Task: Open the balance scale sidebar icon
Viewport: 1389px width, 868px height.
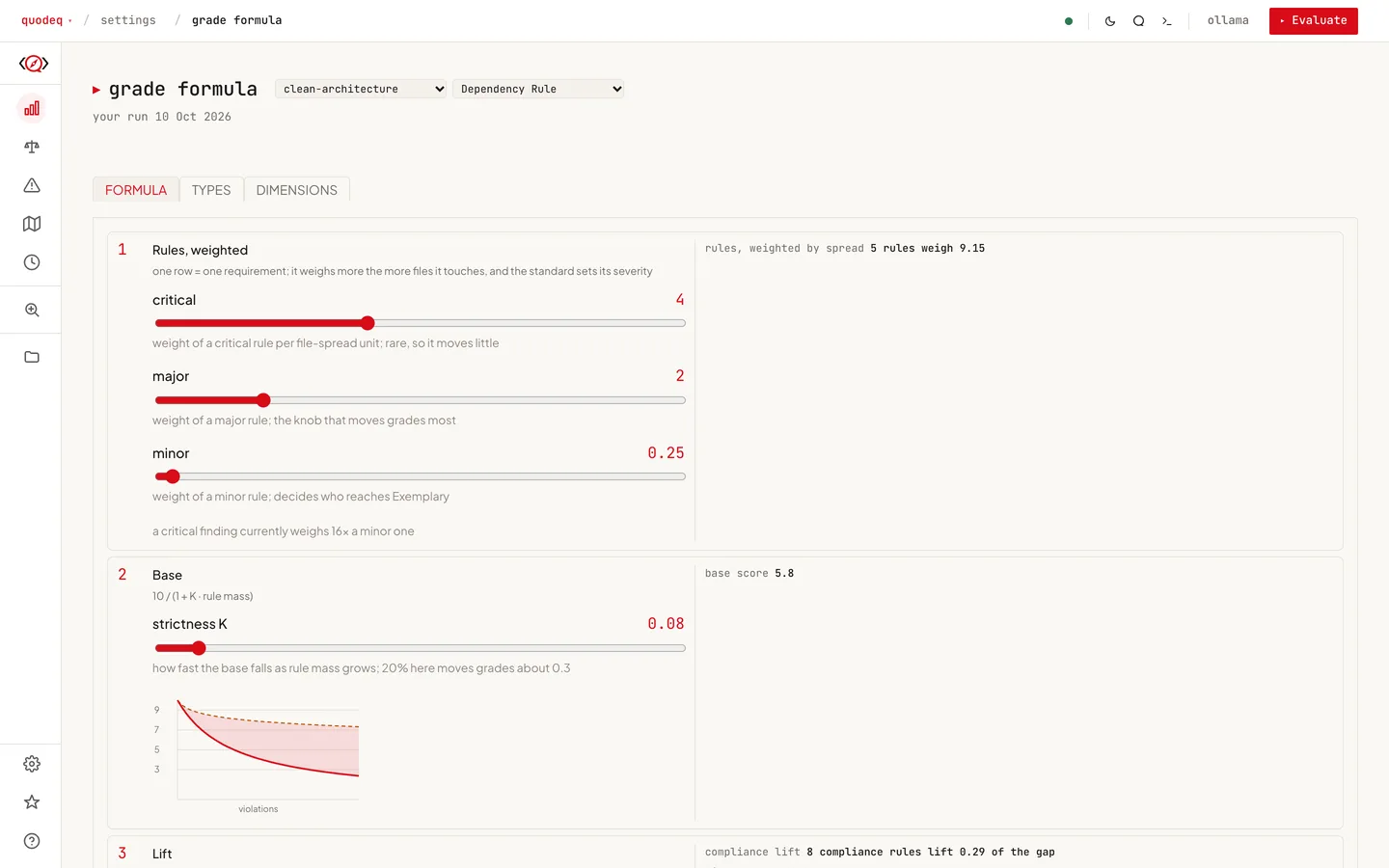Action: (32, 147)
